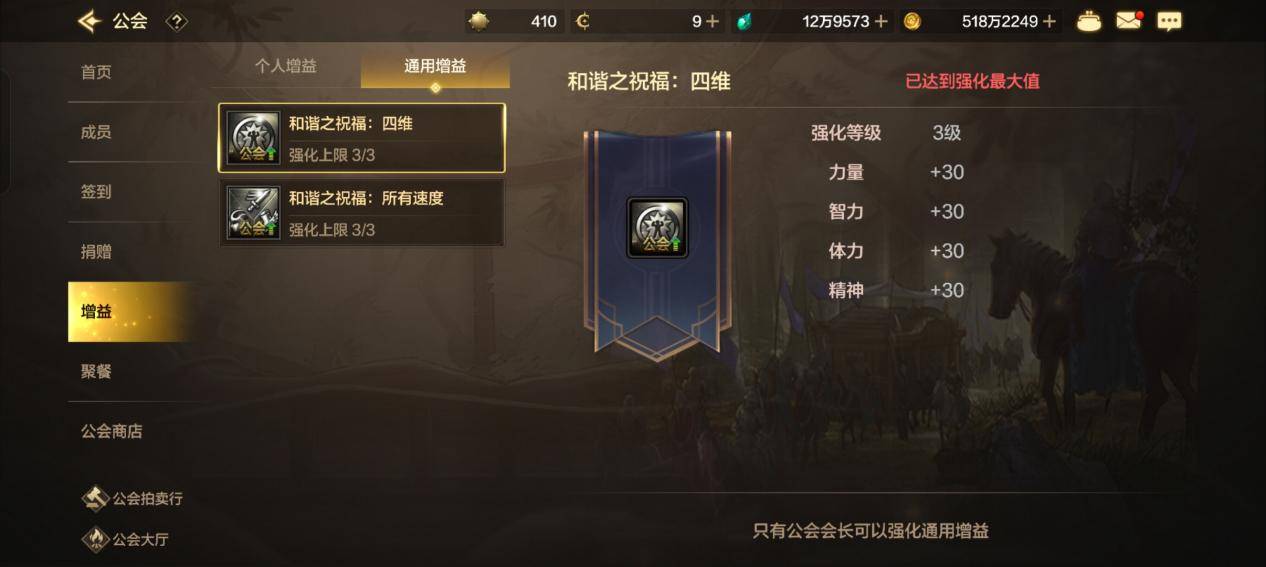Select 和谐之祝福:四维 buff entry
The width and height of the screenshot is (1266, 567).
click(362, 138)
